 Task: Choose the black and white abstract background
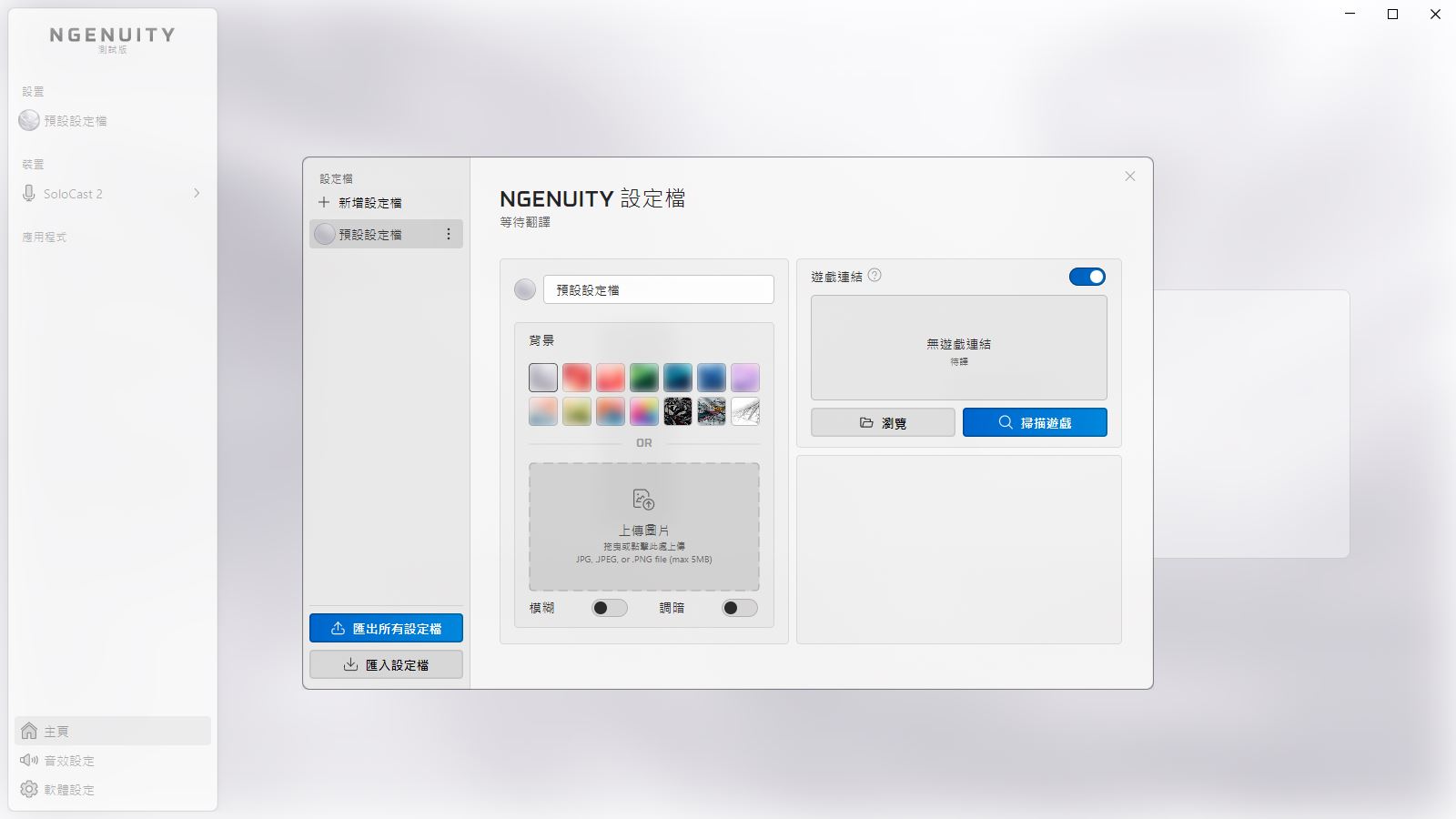tap(678, 411)
